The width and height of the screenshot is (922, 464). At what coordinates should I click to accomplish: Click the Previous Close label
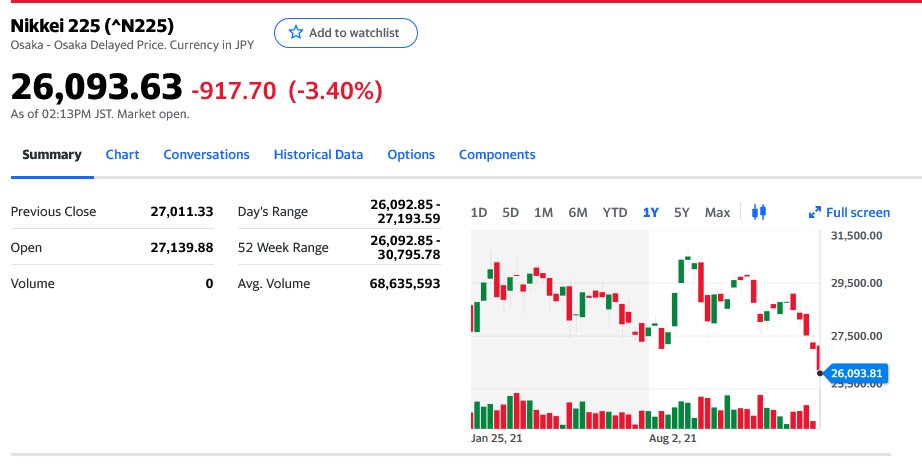pos(53,212)
